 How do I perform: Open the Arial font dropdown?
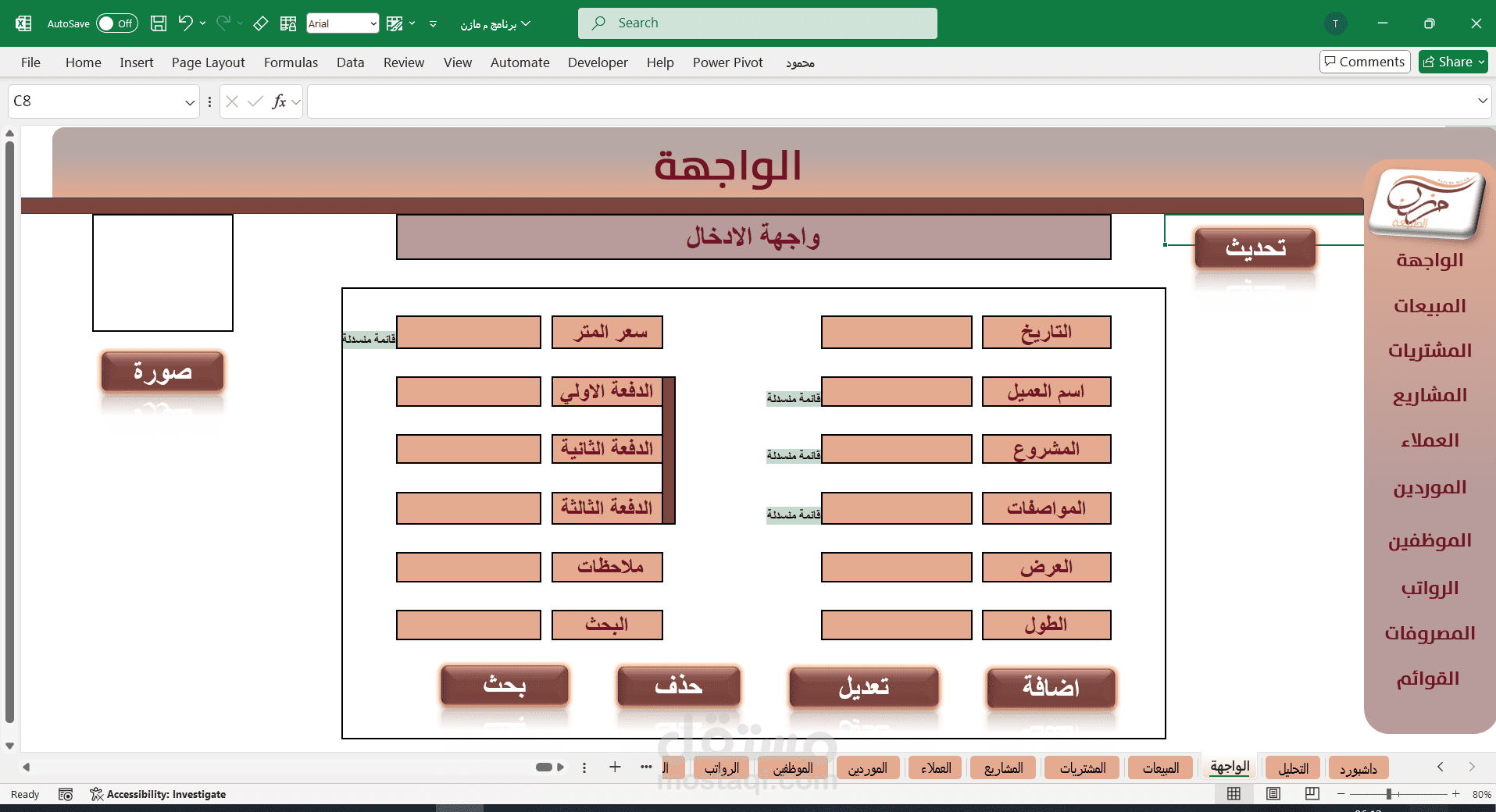pyautogui.click(x=373, y=23)
